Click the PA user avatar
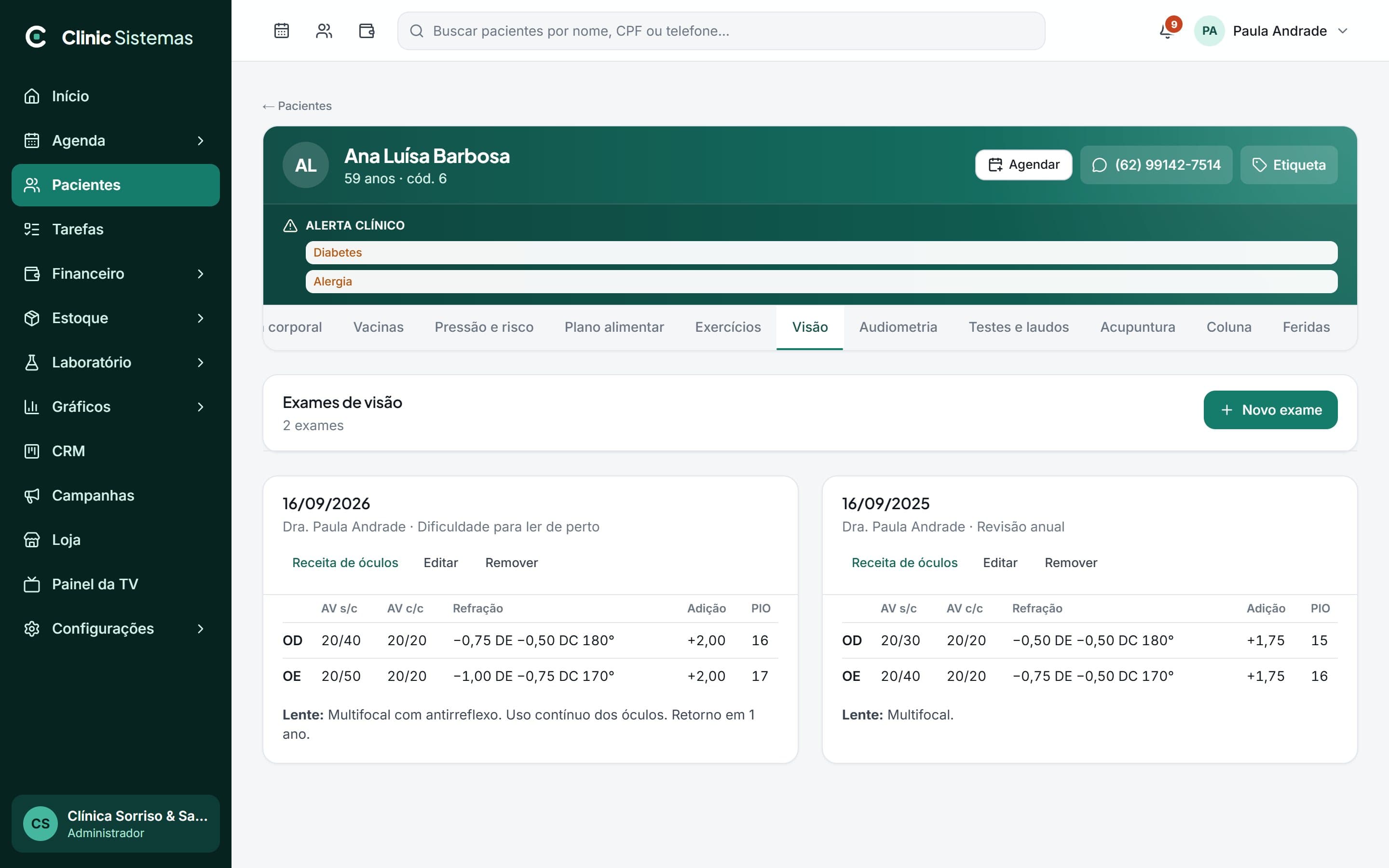This screenshot has width=1389, height=868. point(1210,31)
